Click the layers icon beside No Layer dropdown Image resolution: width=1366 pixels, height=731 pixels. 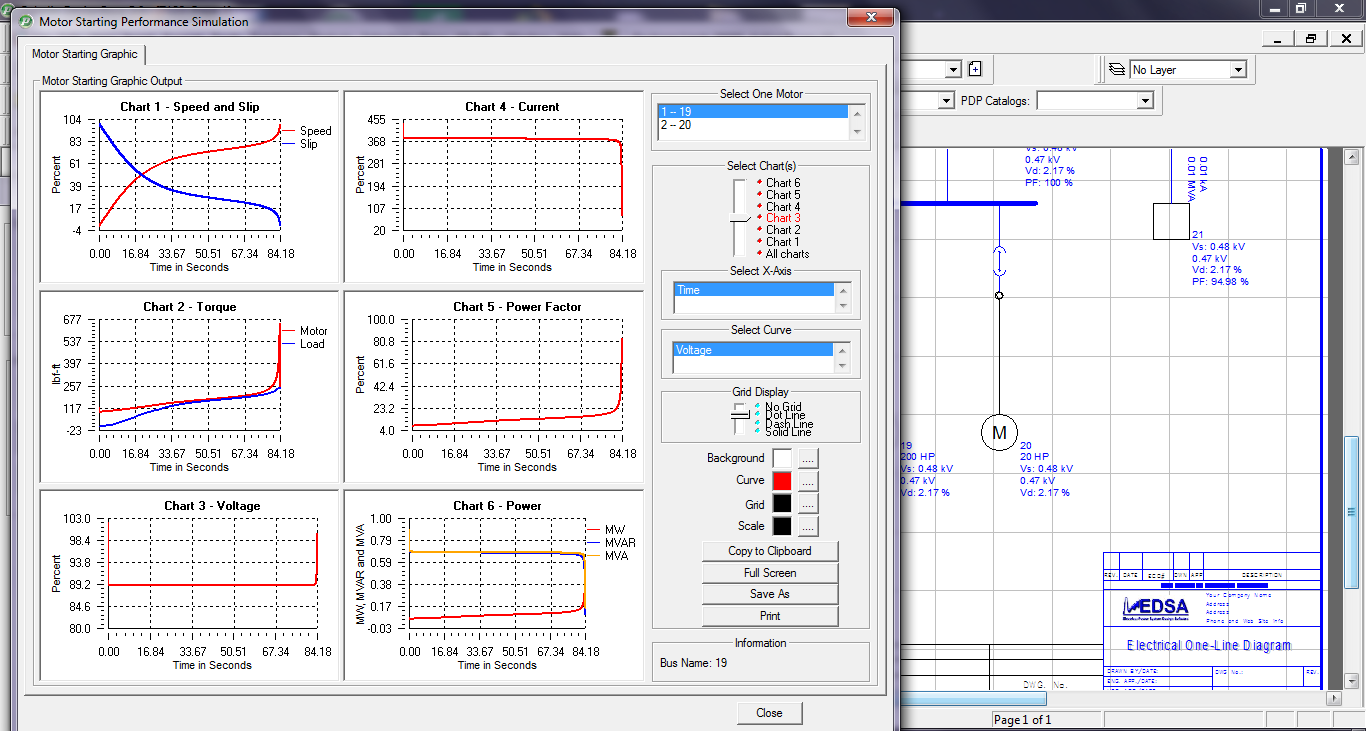point(1118,69)
